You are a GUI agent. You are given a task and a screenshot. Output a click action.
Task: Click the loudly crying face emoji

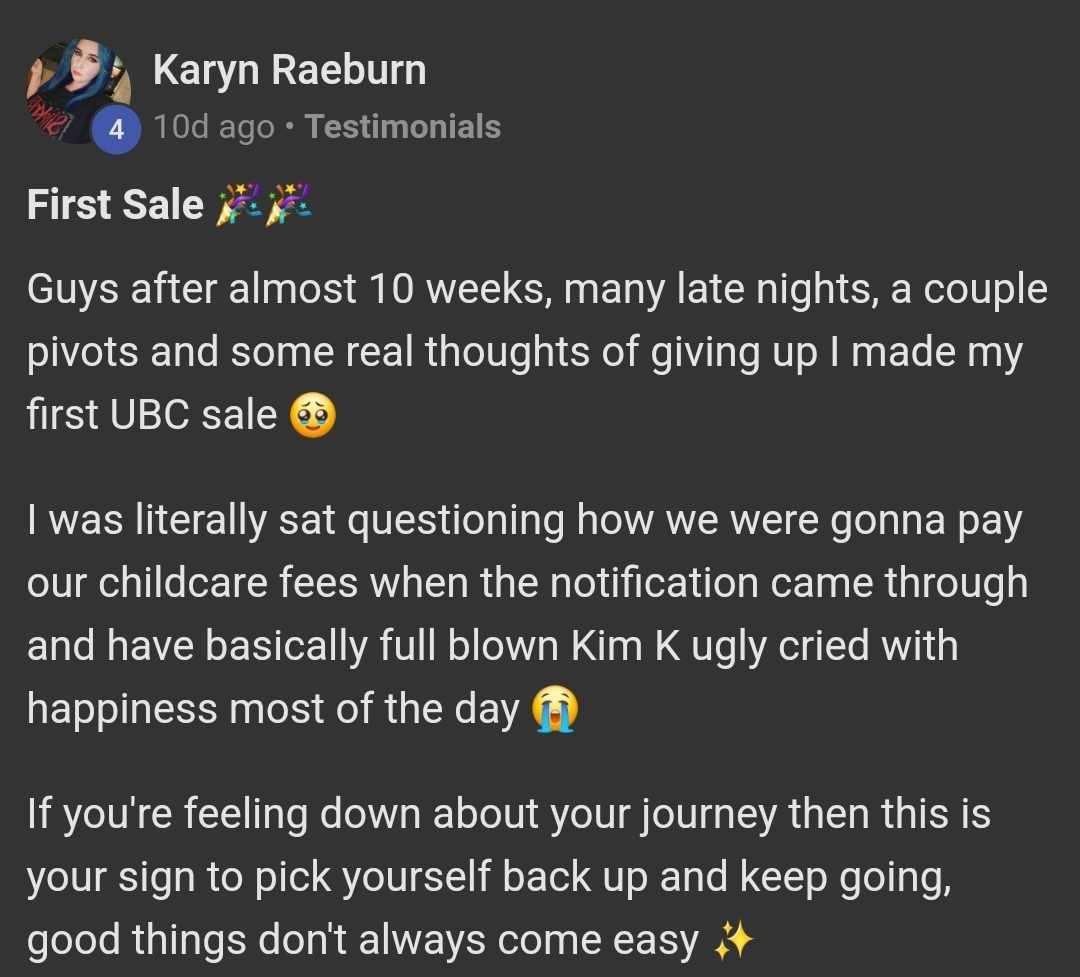(555, 709)
